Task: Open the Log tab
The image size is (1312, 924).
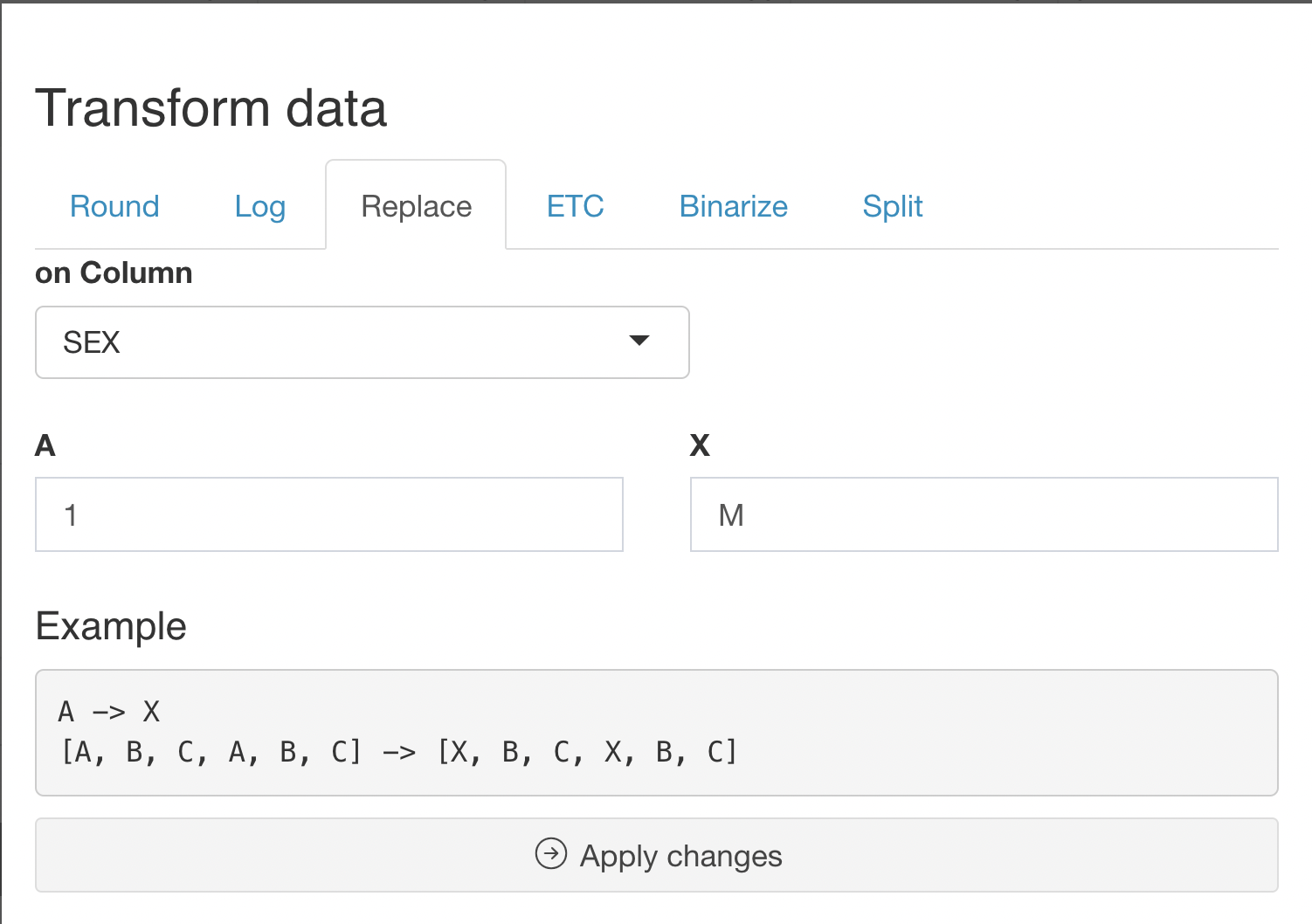Action: (260, 206)
